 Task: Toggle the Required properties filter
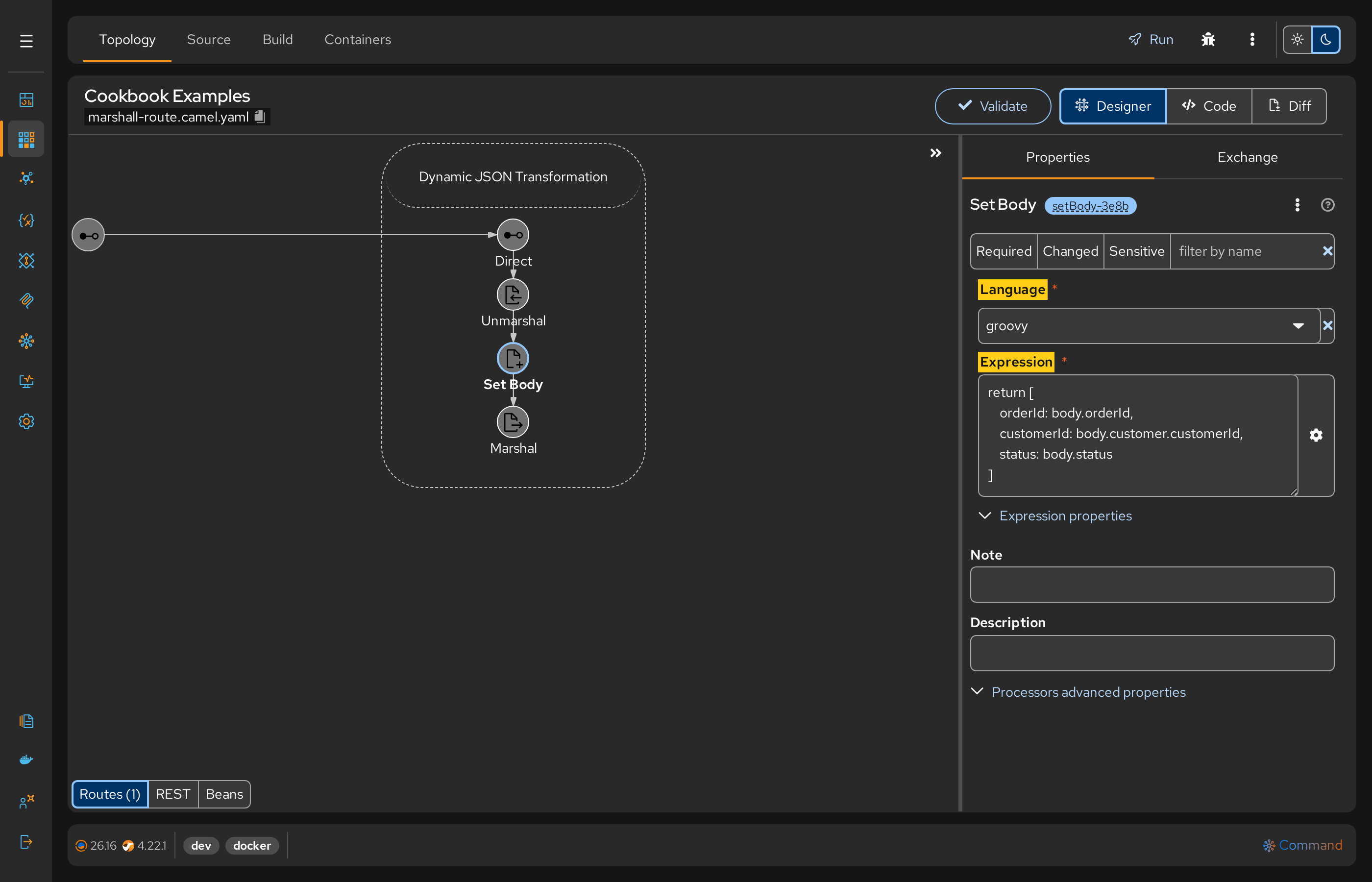1003,251
